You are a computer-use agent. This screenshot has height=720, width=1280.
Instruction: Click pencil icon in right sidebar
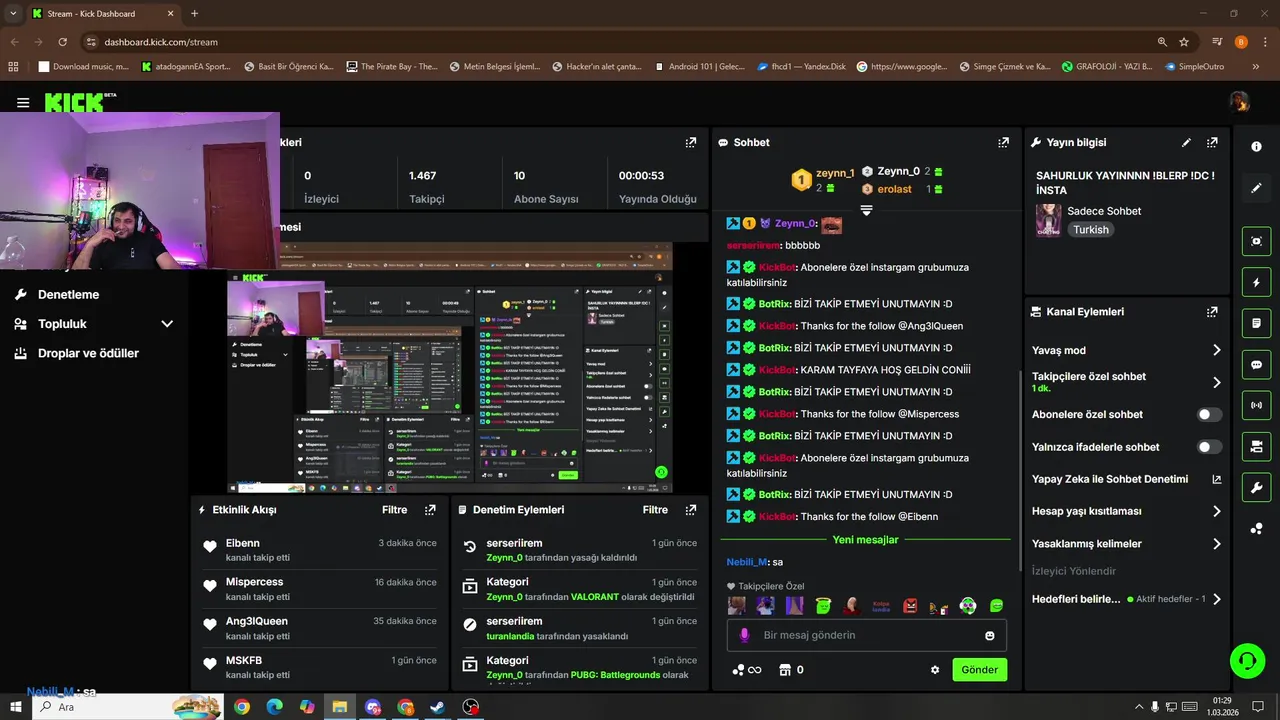(1256, 187)
